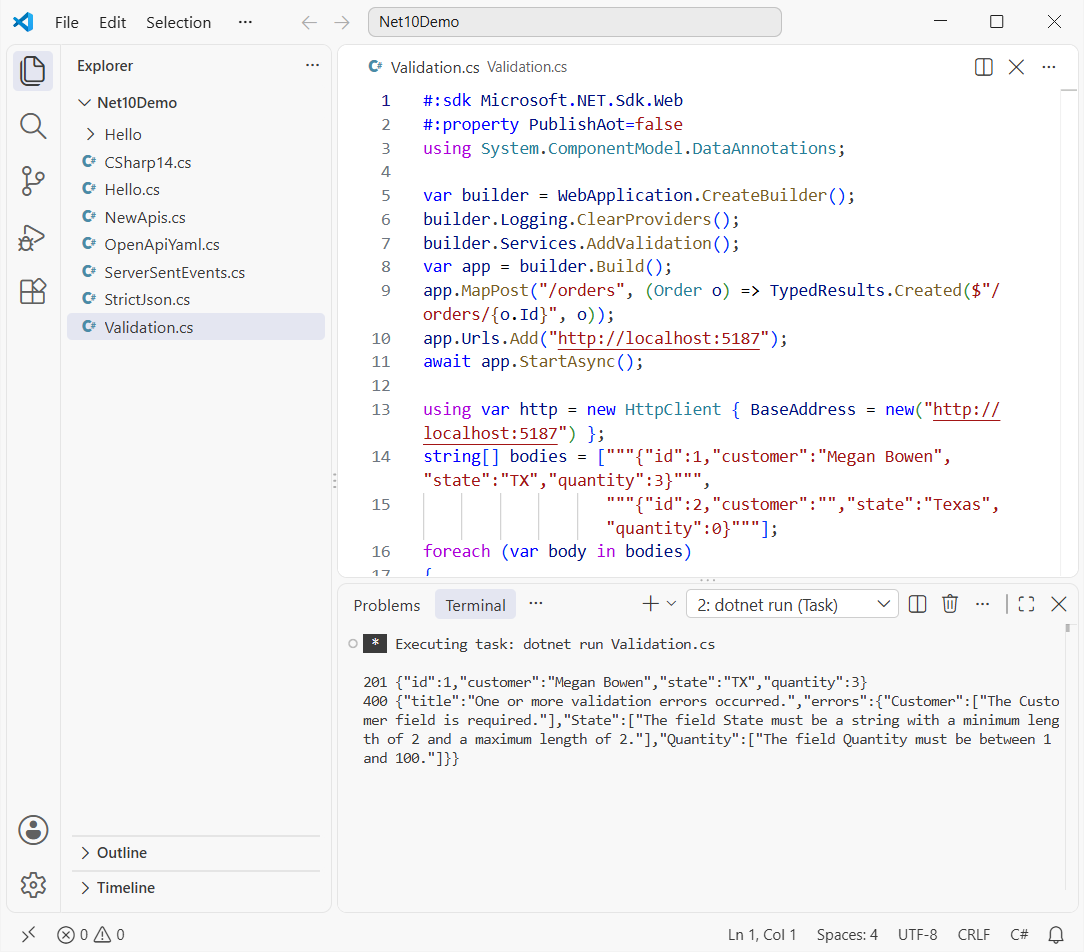Open OpenApiYaml.cs in the explorer

(196, 245)
